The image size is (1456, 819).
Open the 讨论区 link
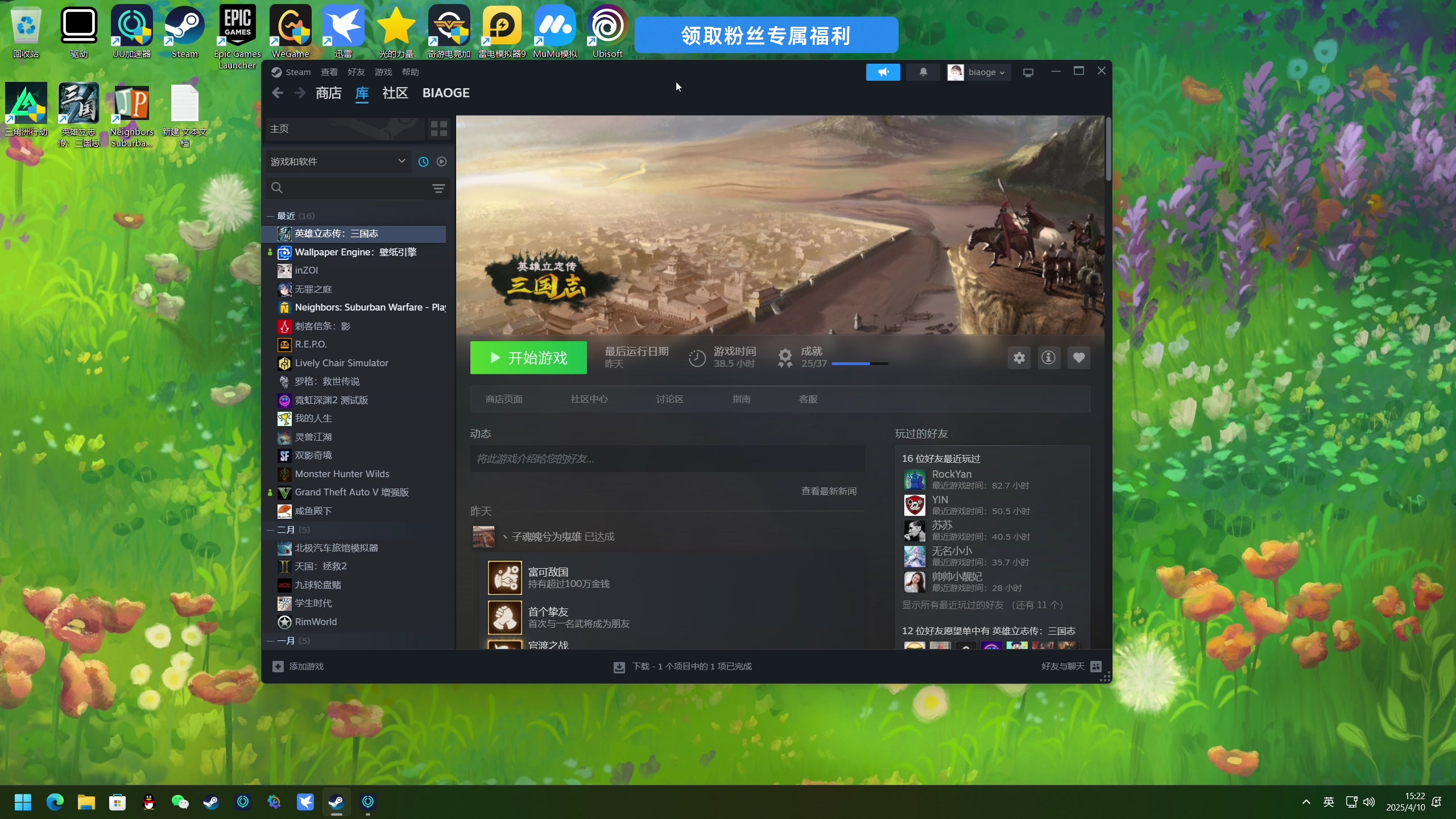(669, 399)
